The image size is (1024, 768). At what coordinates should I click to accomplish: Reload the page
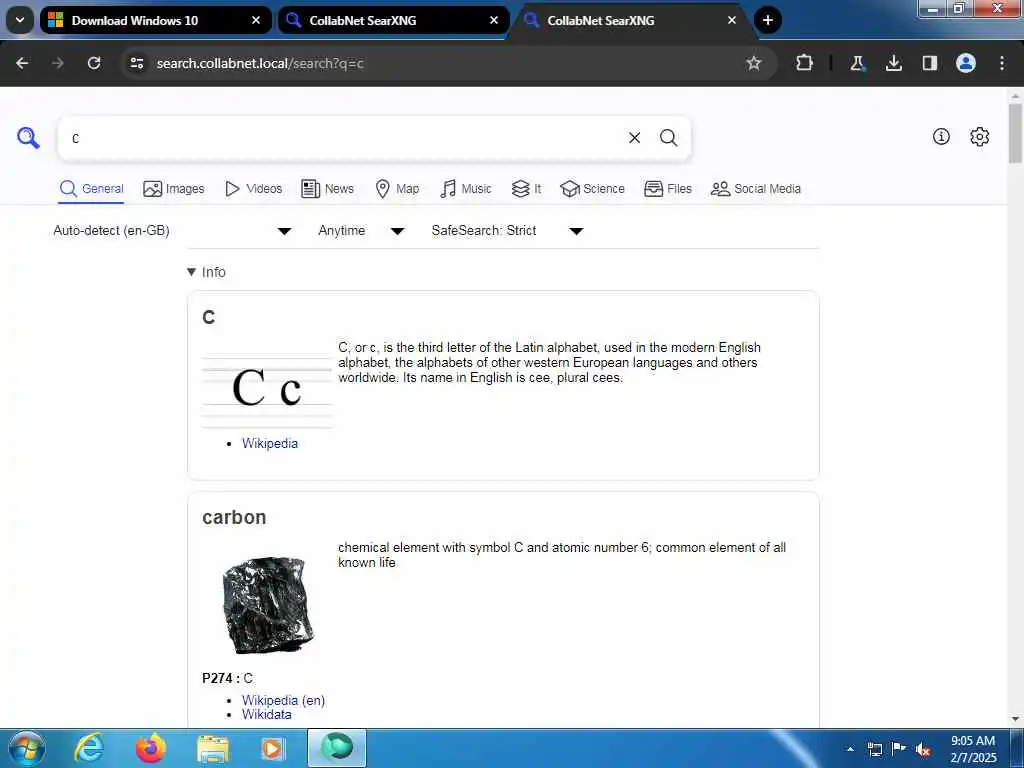[x=94, y=63]
